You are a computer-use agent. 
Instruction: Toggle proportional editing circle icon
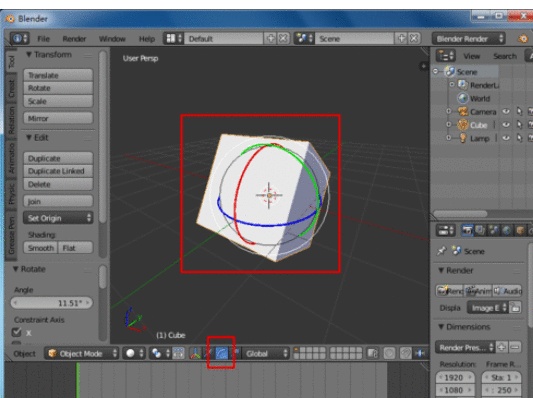[x=389, y=353]
